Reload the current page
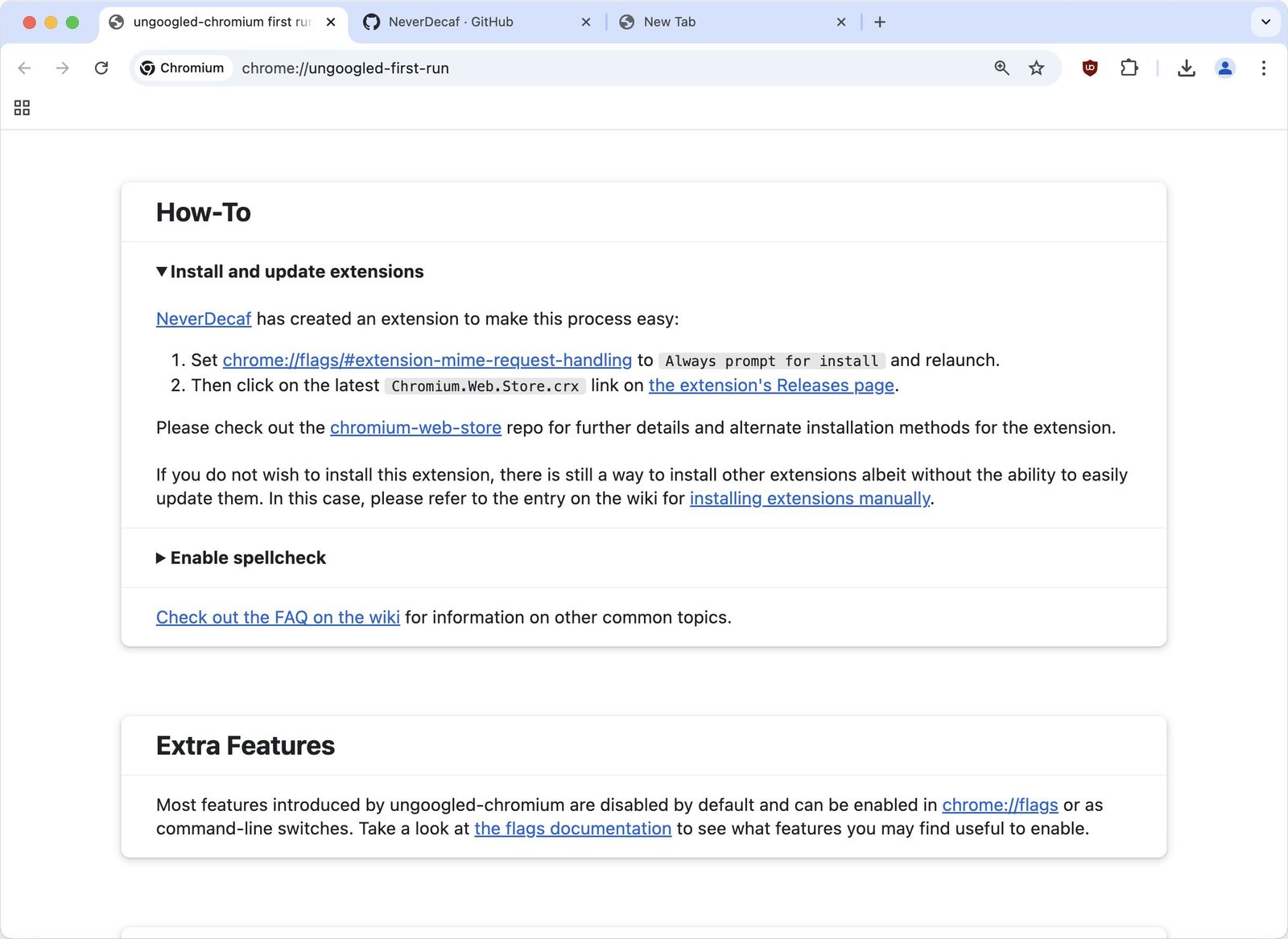Image resolution: width=1288 pixels, height=939 pixels. (x=101, y=68)
